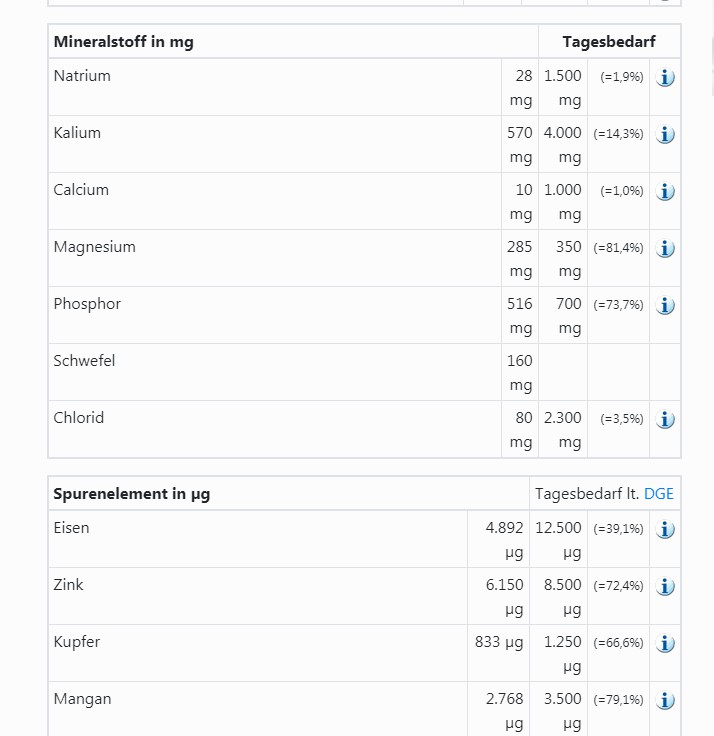
Task: Click the Spurenelement in µg header
Action: 132,493
